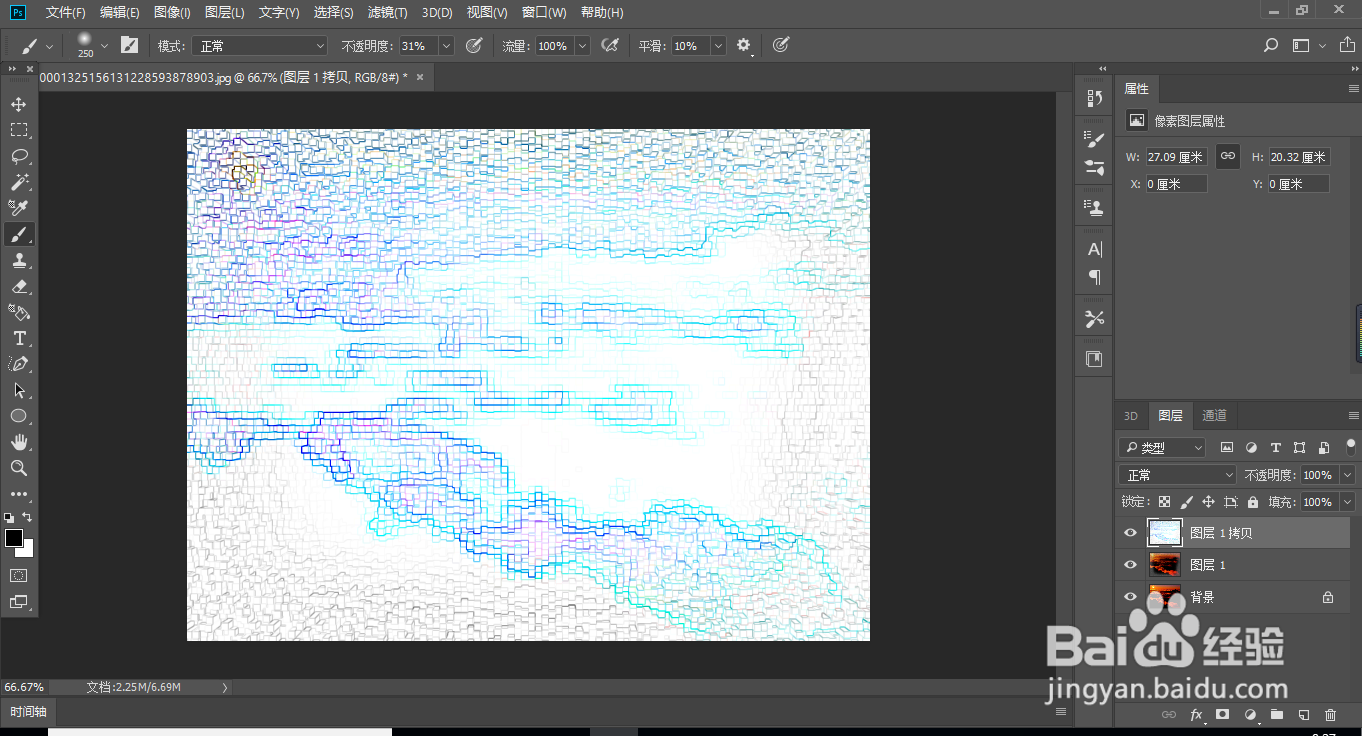Select the Horizontal Type tool
Viewport: 1362px width, 736px height.
[19, 338]
